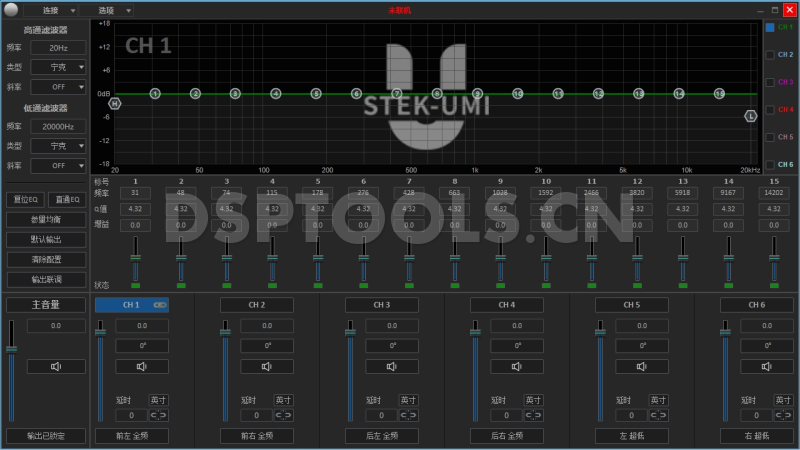The width and height of the screenshot is (800, 450).
Task: Click the CH 1 phase field 0°
Action: (142, 346)
